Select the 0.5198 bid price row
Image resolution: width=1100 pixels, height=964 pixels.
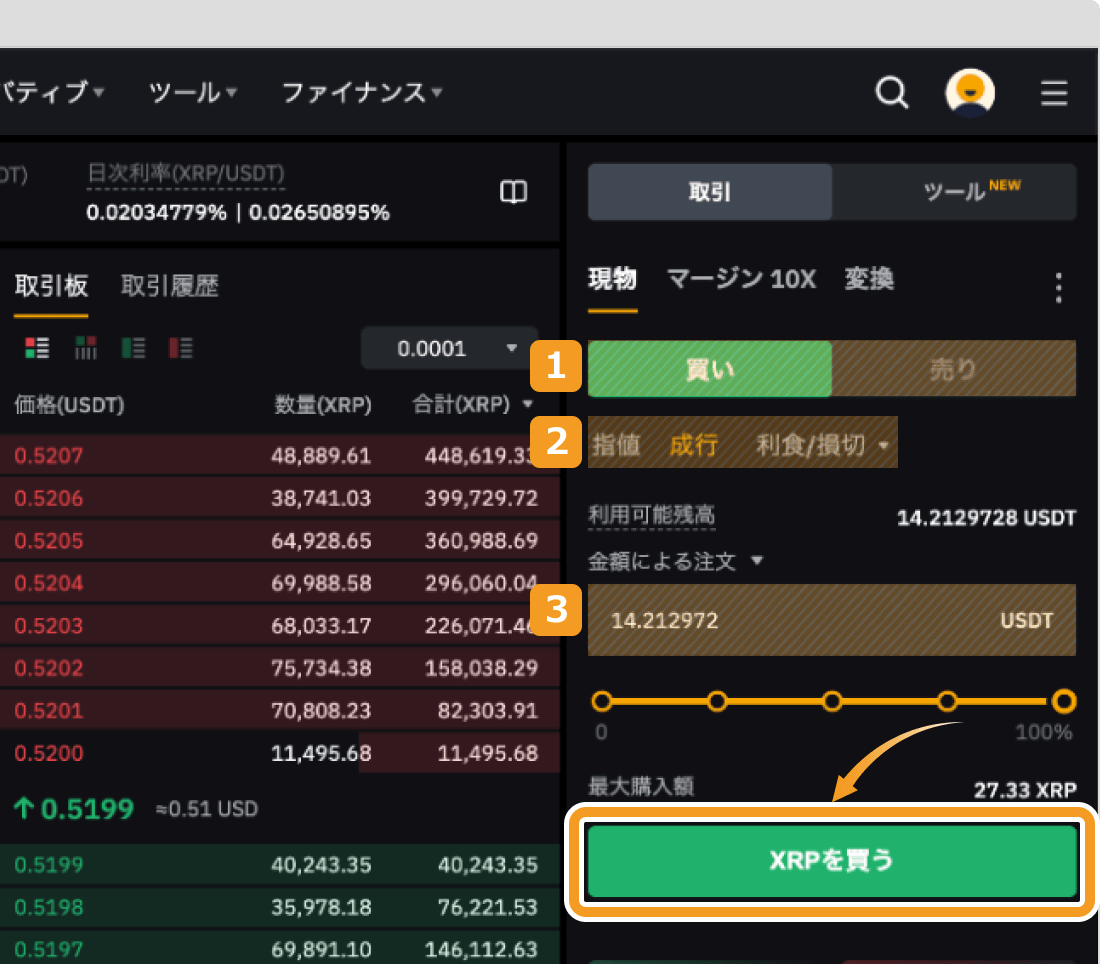point(279,907)
